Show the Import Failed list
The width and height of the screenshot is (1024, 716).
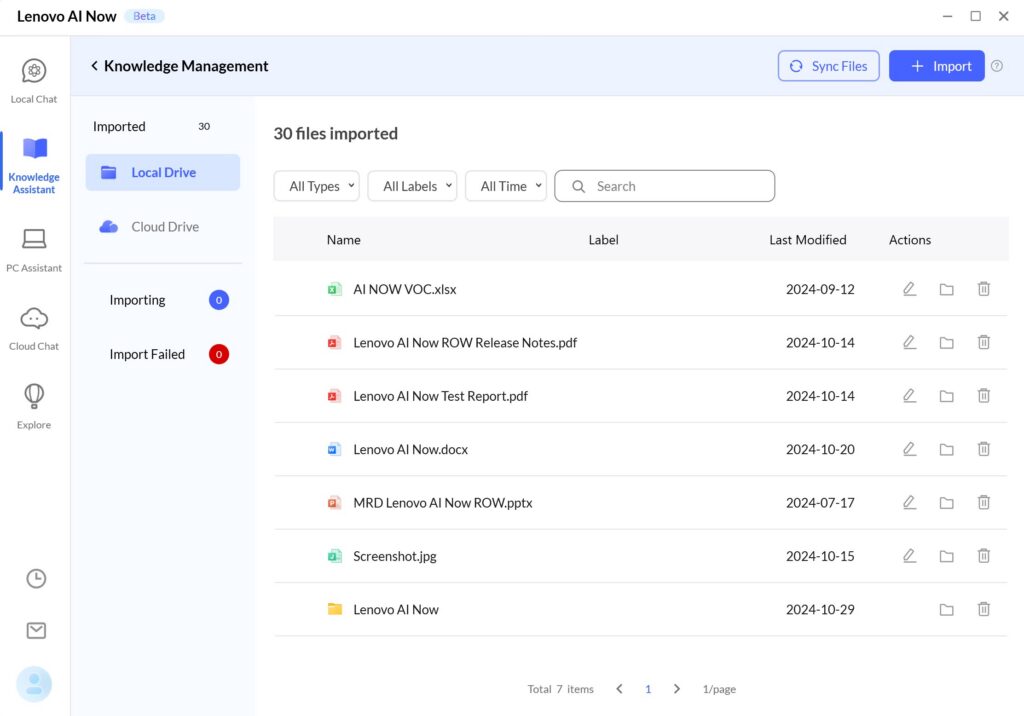(x=168, y=354)
